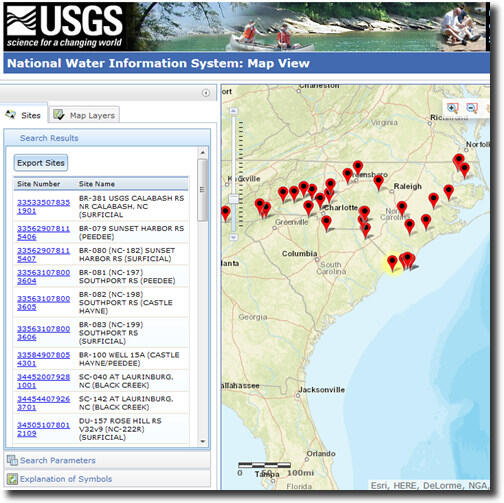Expand the Search Results panel header
Image resolution: width=504 pixels, height=503 pixels.
tap(107, 138)
